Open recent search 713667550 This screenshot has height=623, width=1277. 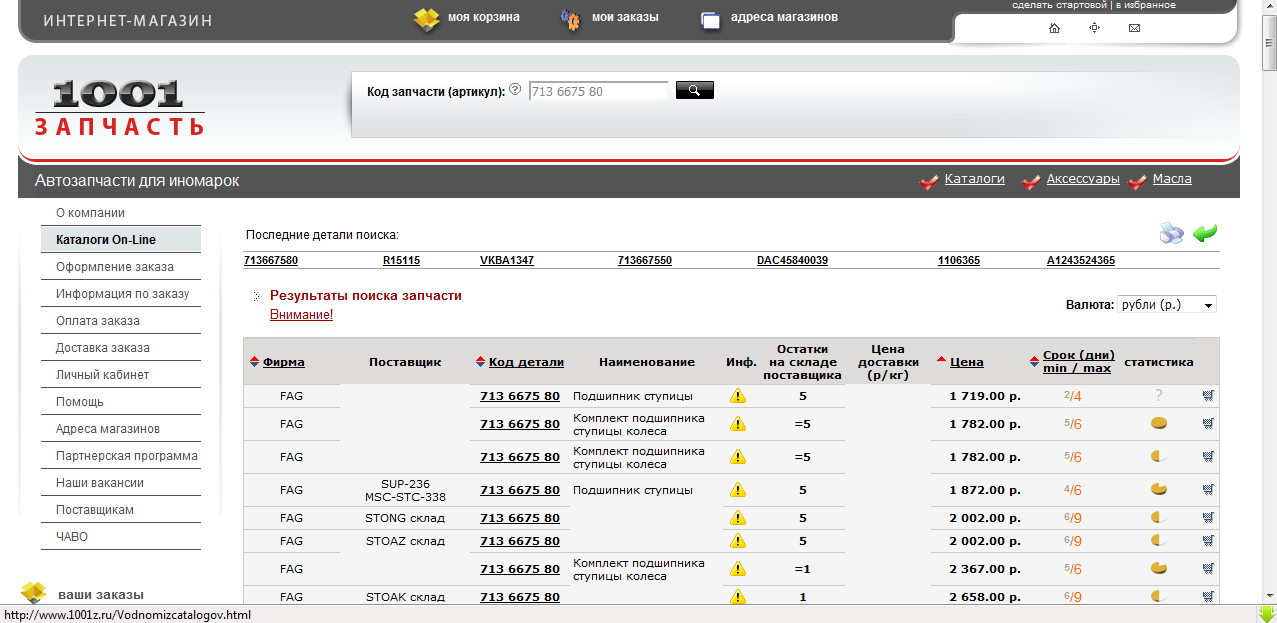645,260
